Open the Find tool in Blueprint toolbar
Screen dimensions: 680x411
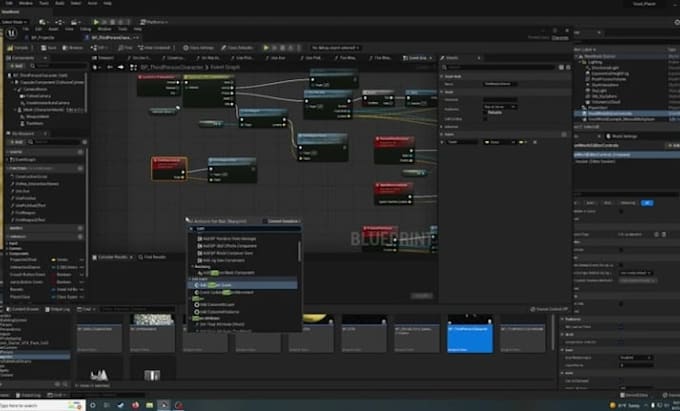(x=126, y=48)
